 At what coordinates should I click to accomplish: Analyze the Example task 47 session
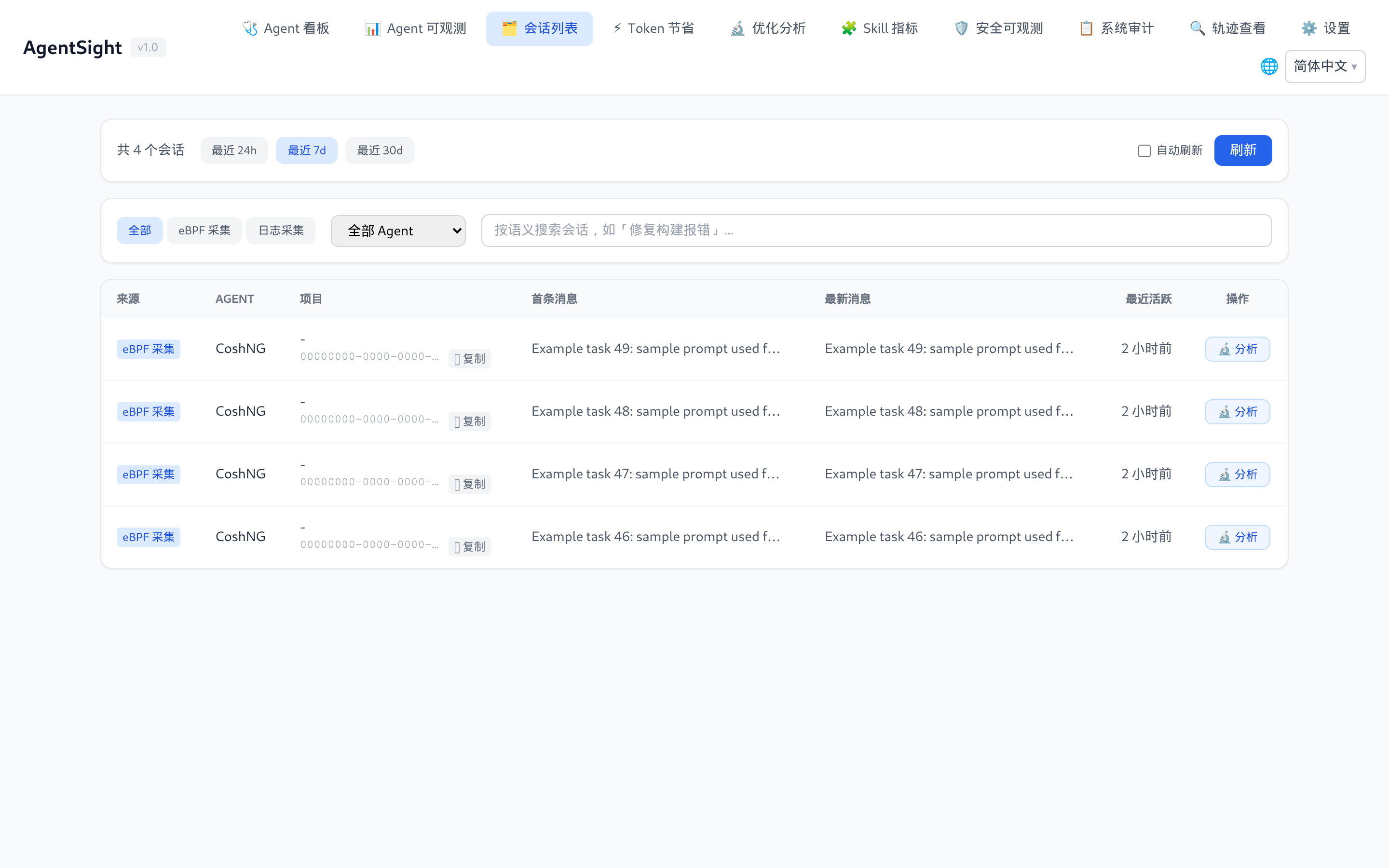click(1237, 474)
